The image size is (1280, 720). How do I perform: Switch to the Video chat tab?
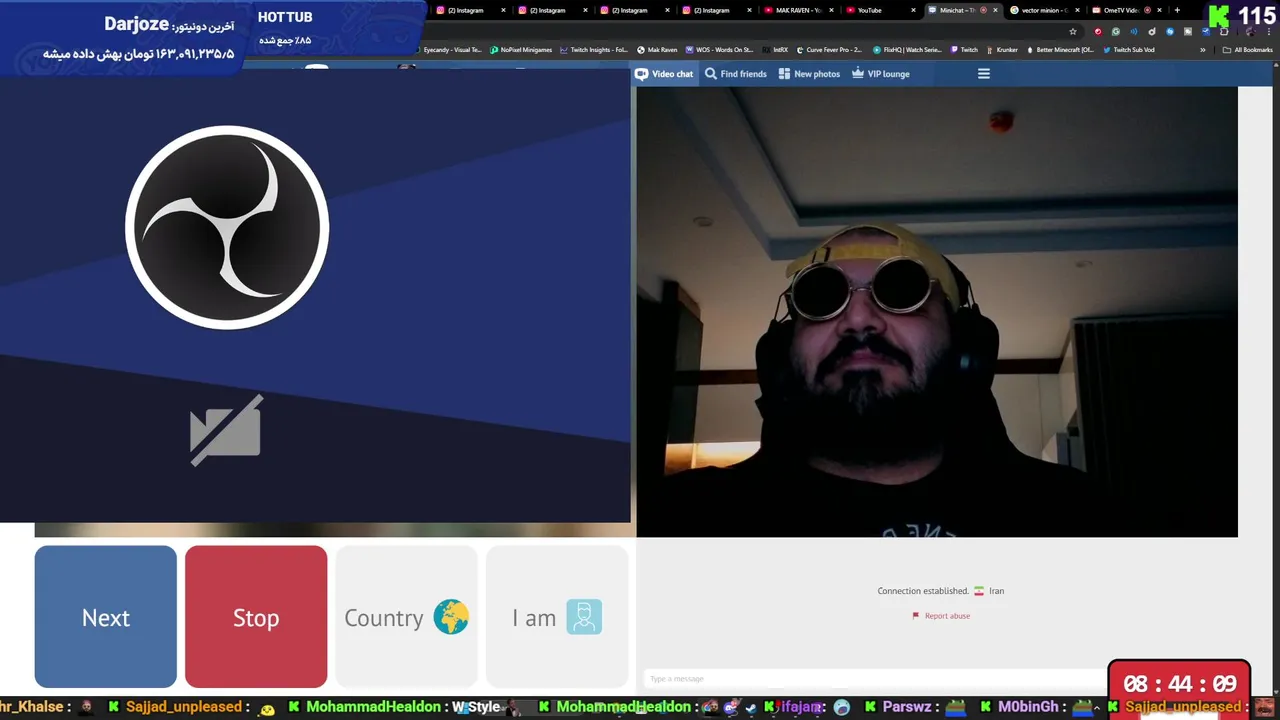tap(664, 74)
